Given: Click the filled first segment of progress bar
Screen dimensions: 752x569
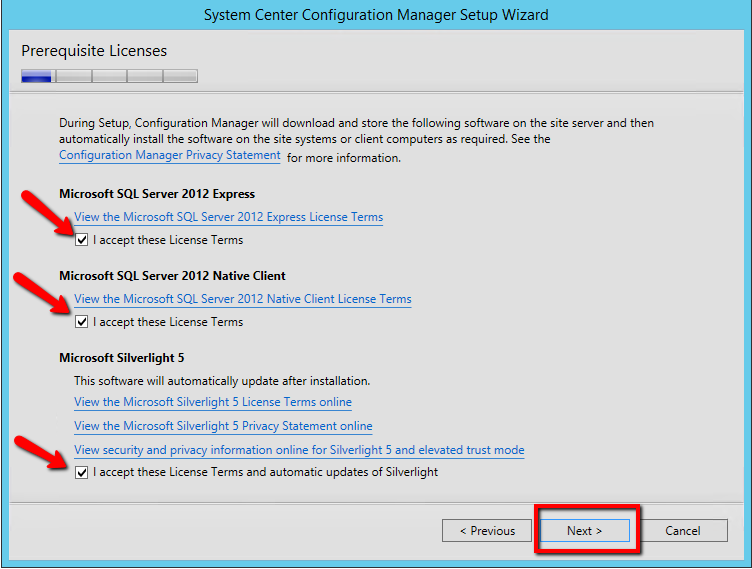Looking at the screenshot, I should click(x=37, y=76).
